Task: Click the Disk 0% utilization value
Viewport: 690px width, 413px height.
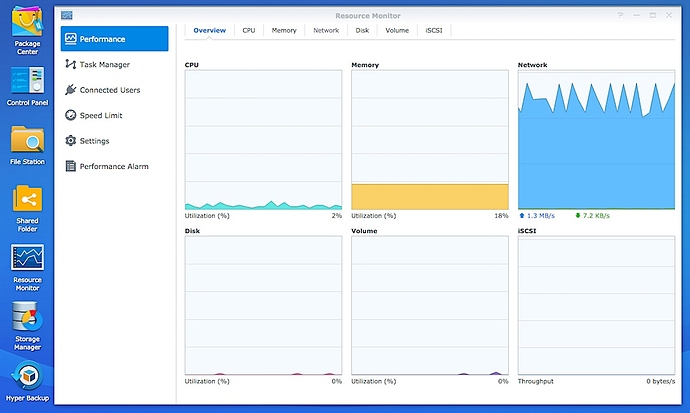Action: [337, 381]
